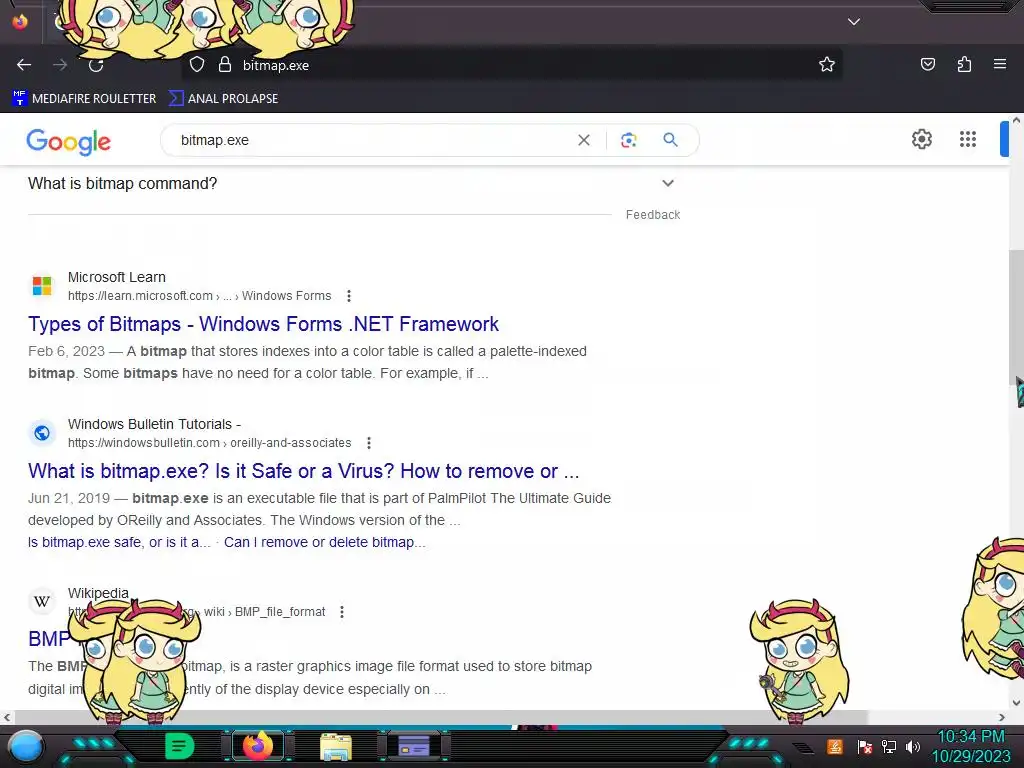Click 'Windows Bulletin Tutorials -' source name
1024x768 pixels.
click(154, 424)
